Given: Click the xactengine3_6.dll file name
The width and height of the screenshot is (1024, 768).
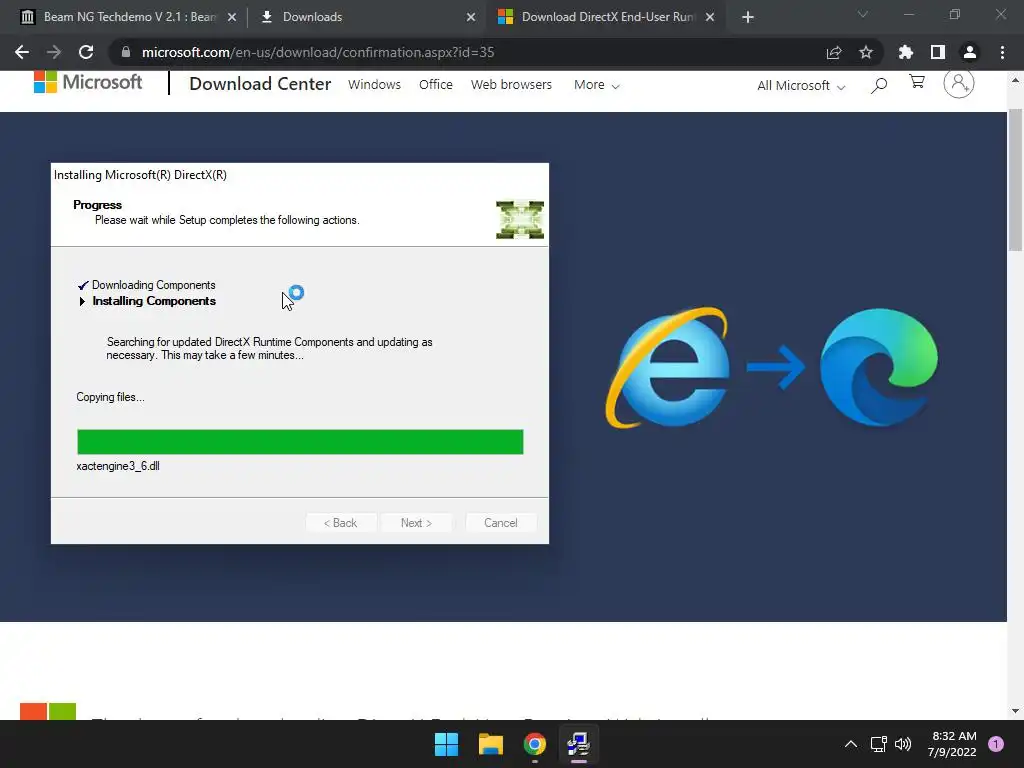Looking at the screenshot, I should click(118, 466).
